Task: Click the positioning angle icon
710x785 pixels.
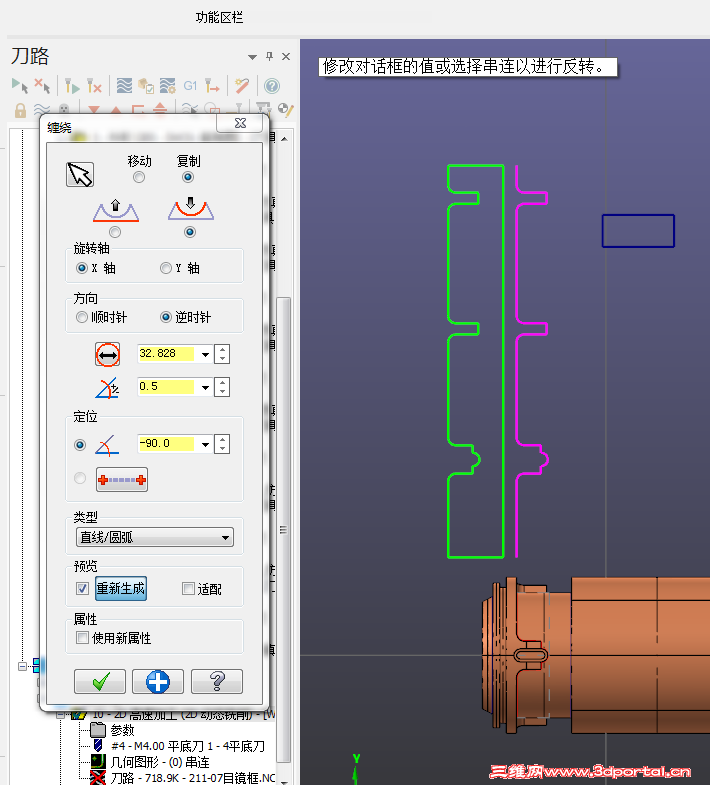Action: [107, 445]
